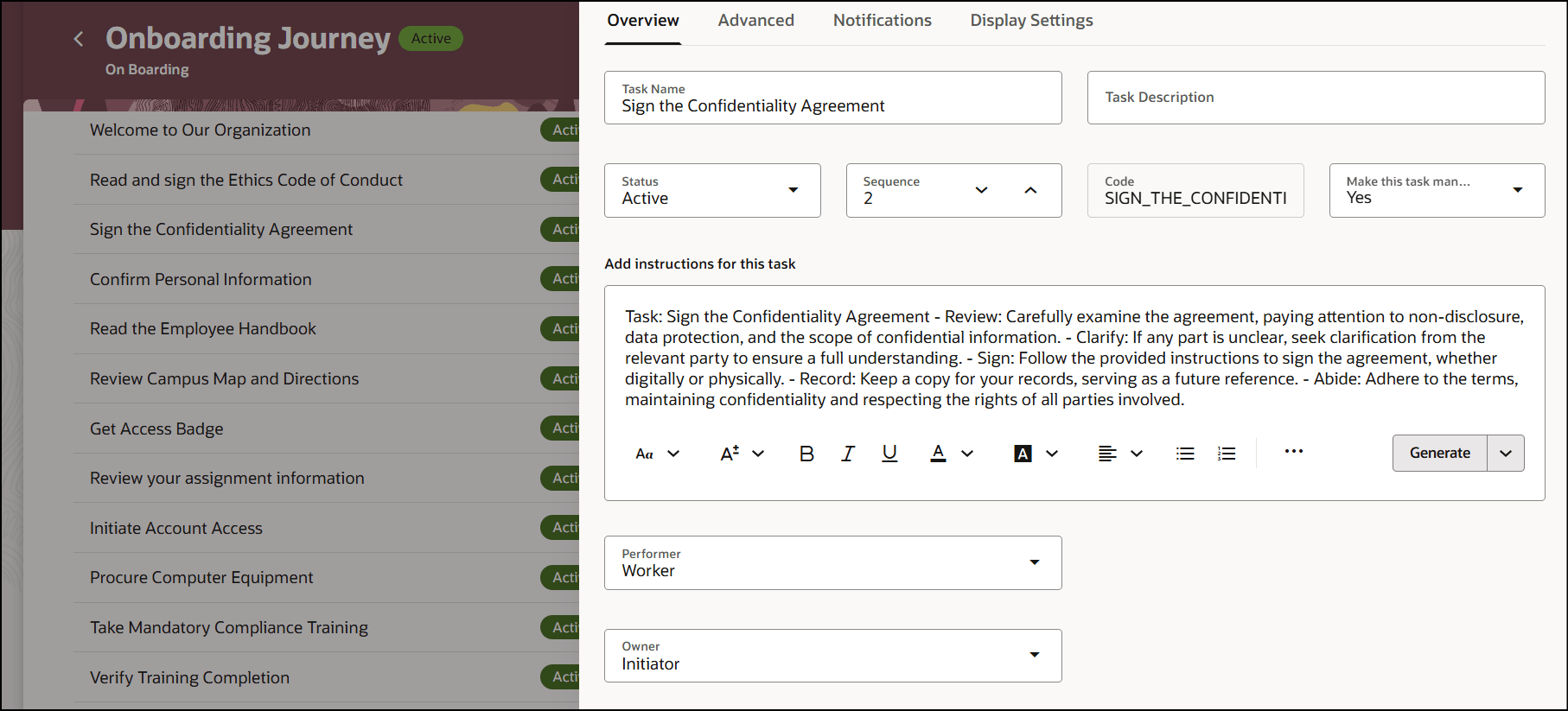Viewport: 1568px width, 711px height.
Task: Open the Make this task mandatory dropdown
Action: click(1437, 190)
